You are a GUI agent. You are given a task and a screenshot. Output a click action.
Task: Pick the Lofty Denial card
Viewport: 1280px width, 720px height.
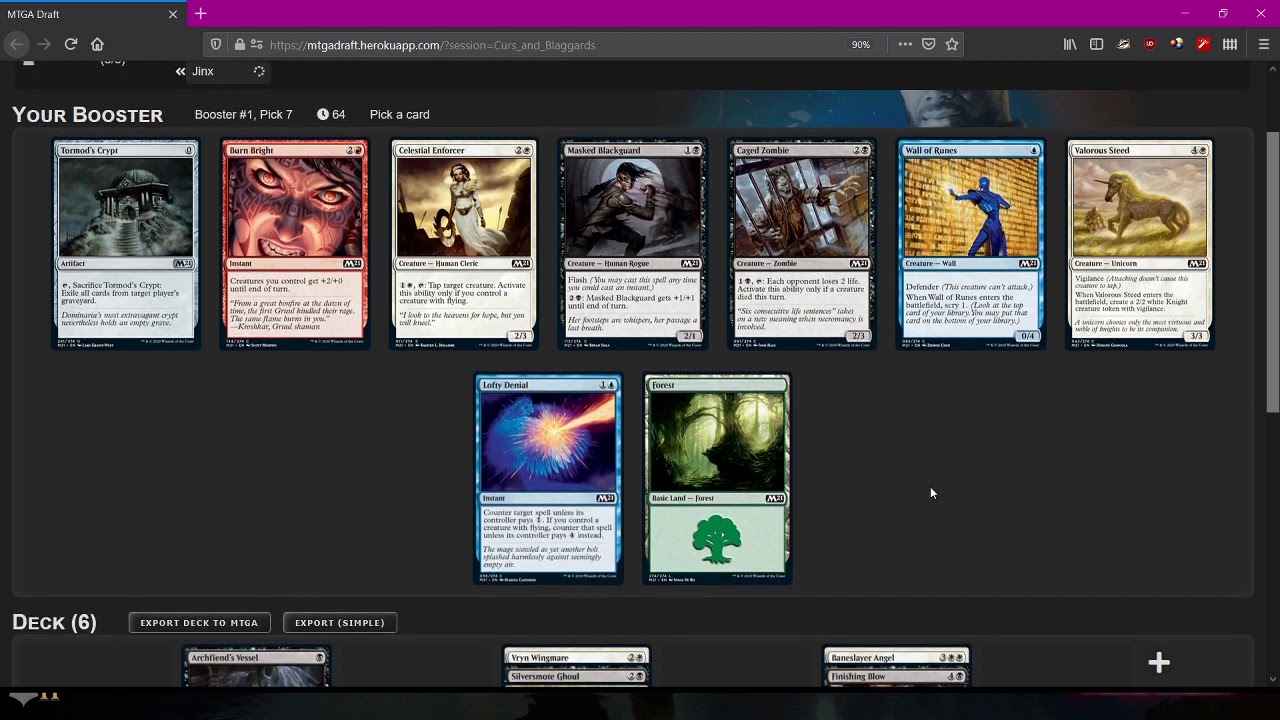click(x=548, y=480)
